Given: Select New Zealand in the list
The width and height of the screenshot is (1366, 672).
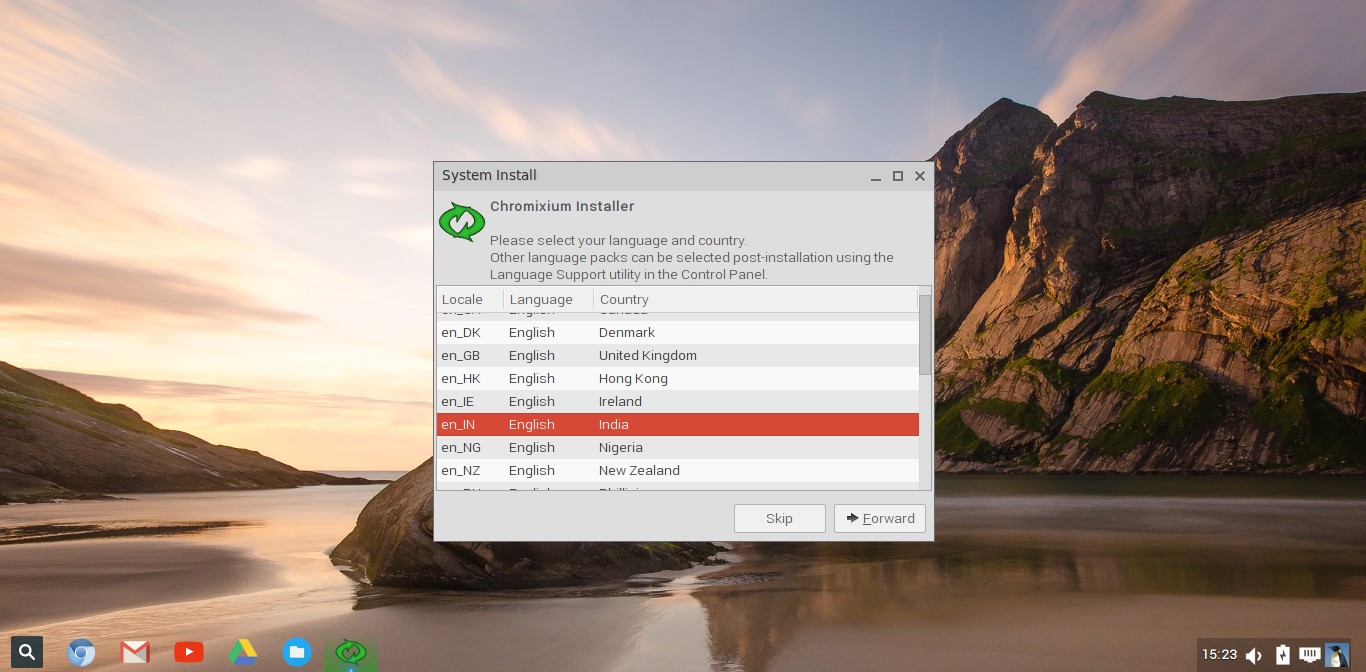Looking at the screenshot, I should pyautogui.click(x=678, y=470).
